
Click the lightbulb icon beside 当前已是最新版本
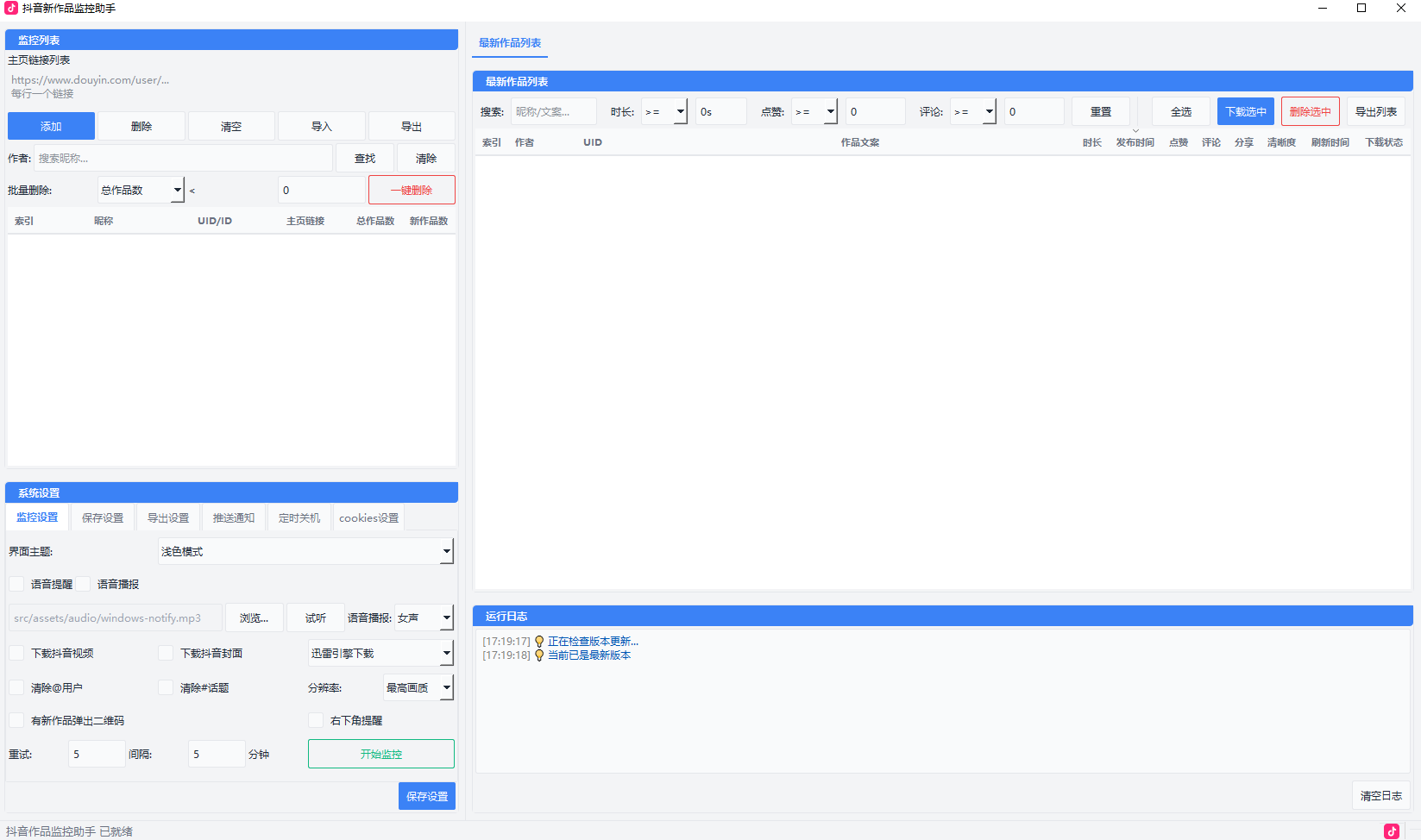539,655
